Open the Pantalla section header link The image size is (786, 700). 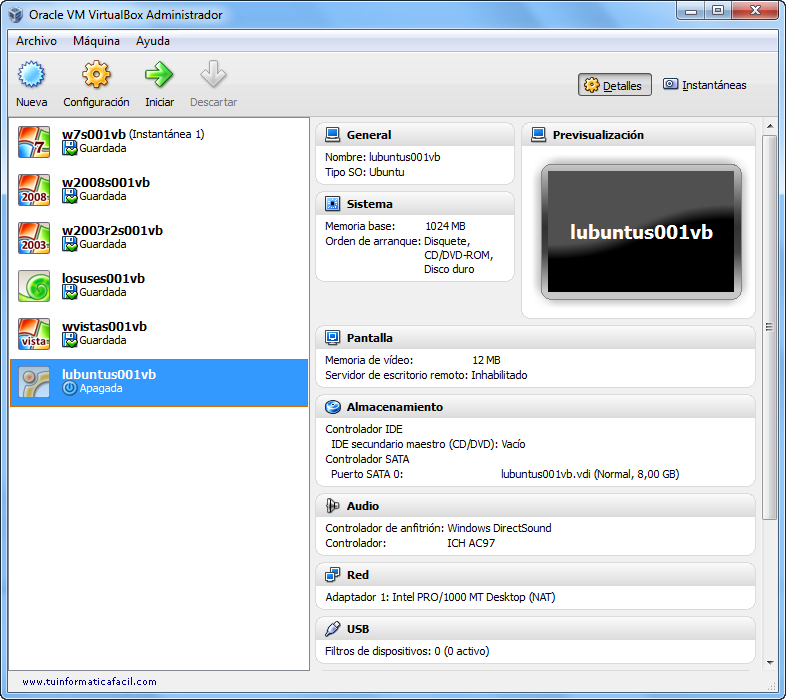[369, 338]
